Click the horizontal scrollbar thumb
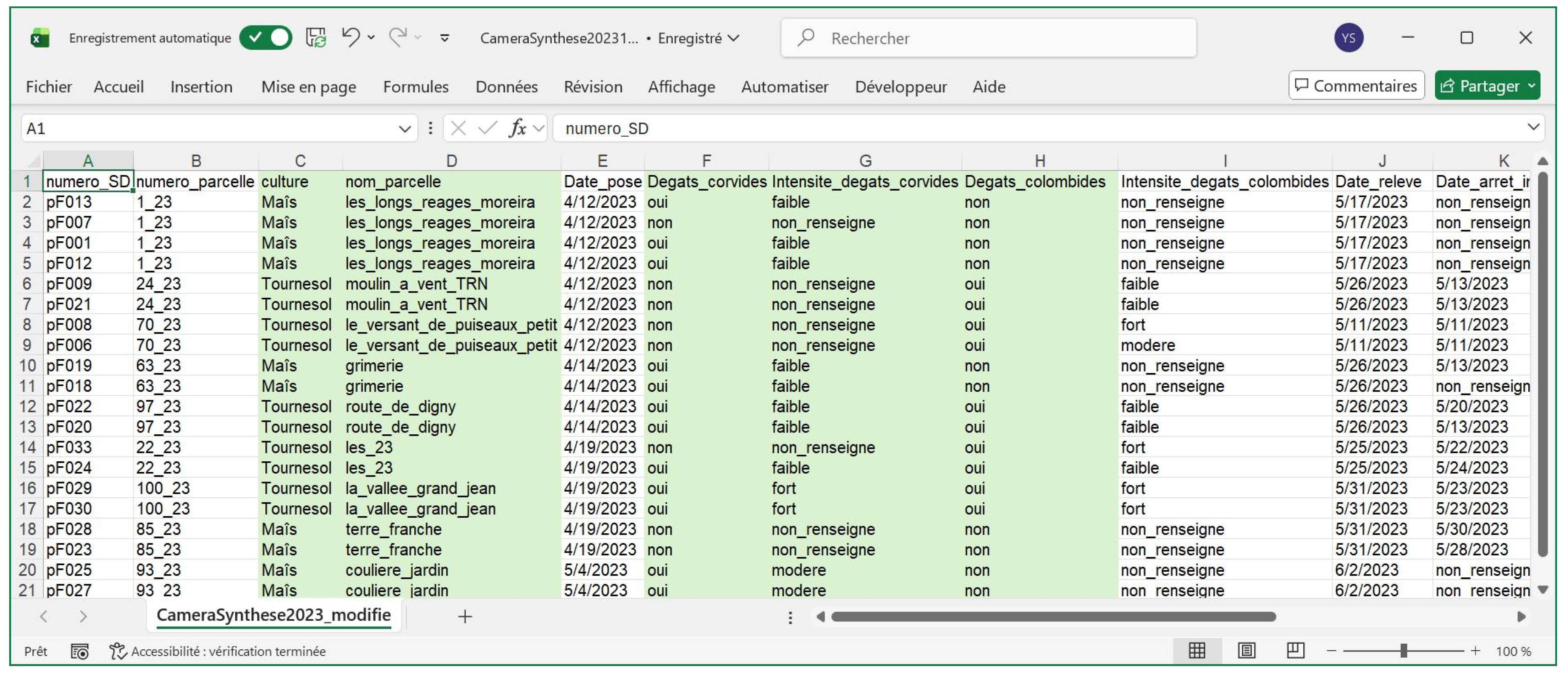 pyautogui.click(x=1053, y=617)
